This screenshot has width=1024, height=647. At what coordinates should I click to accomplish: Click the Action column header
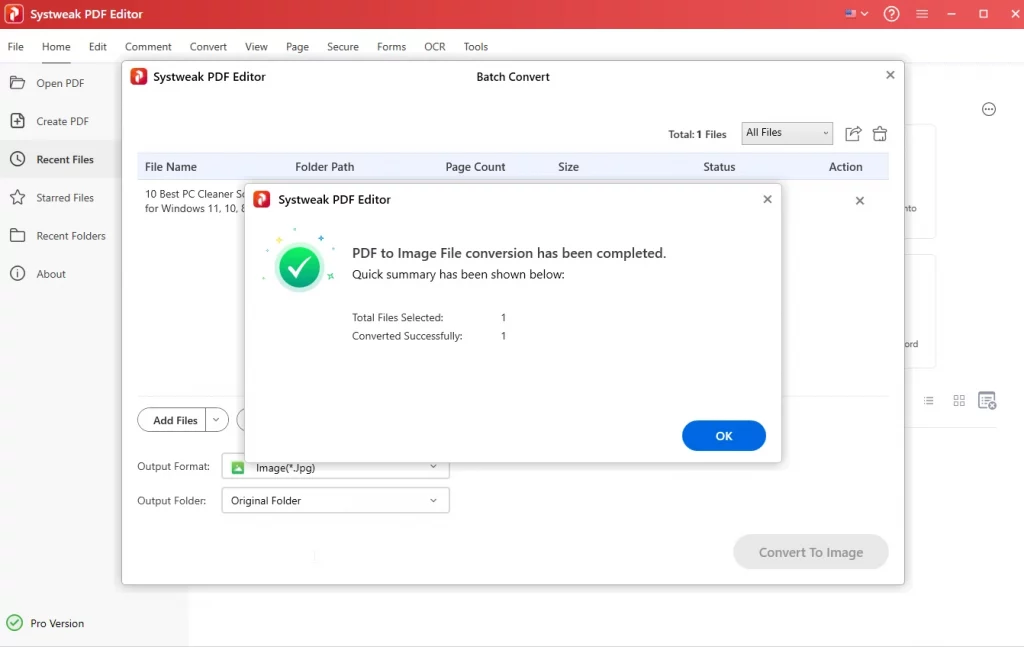tap(845, 166)
